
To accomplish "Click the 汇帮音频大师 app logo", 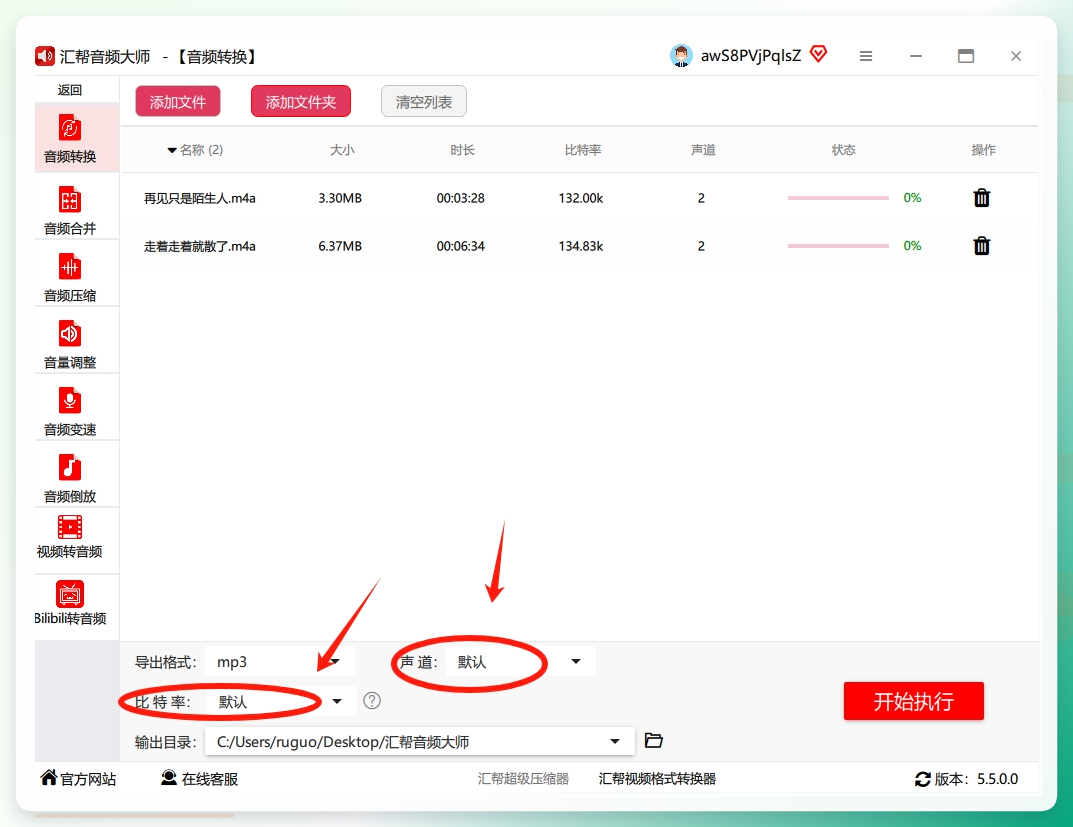I will 44,56.
